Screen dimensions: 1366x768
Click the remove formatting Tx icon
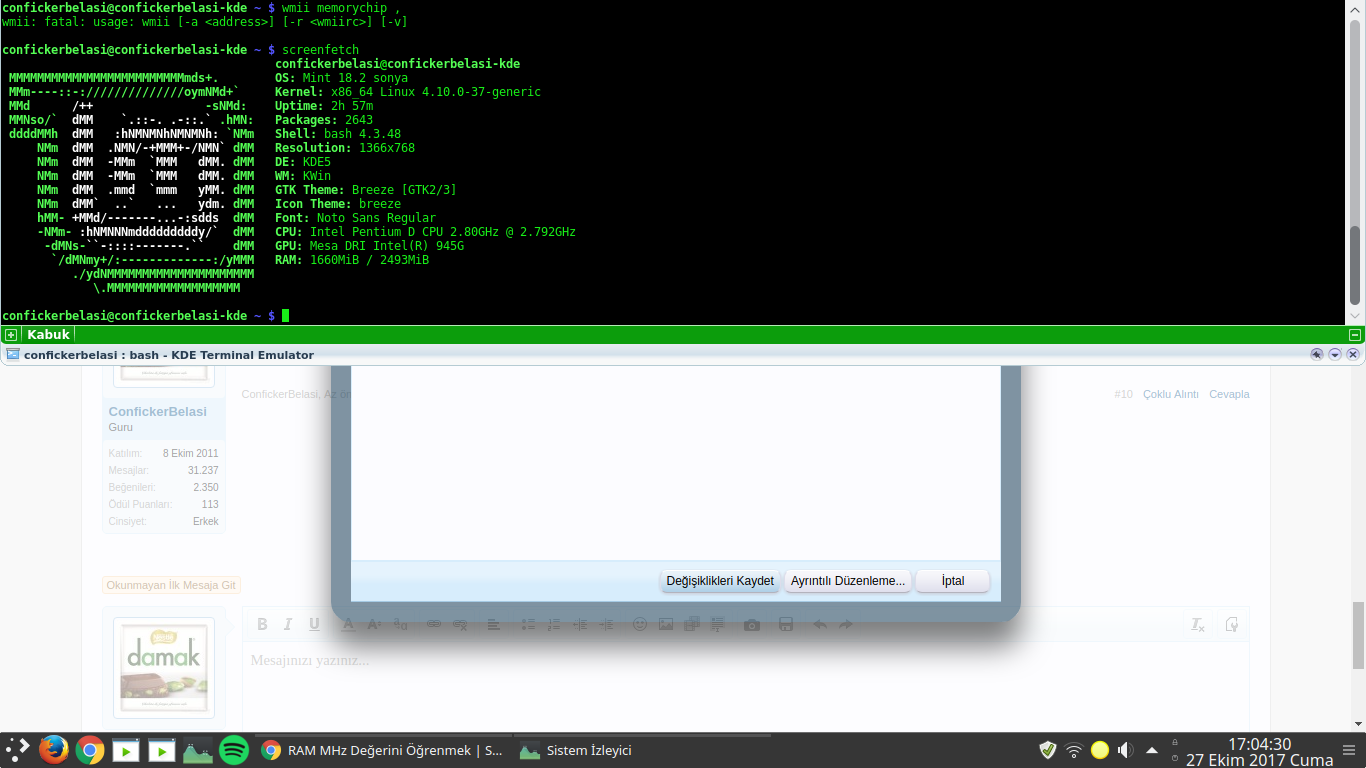1198,624
